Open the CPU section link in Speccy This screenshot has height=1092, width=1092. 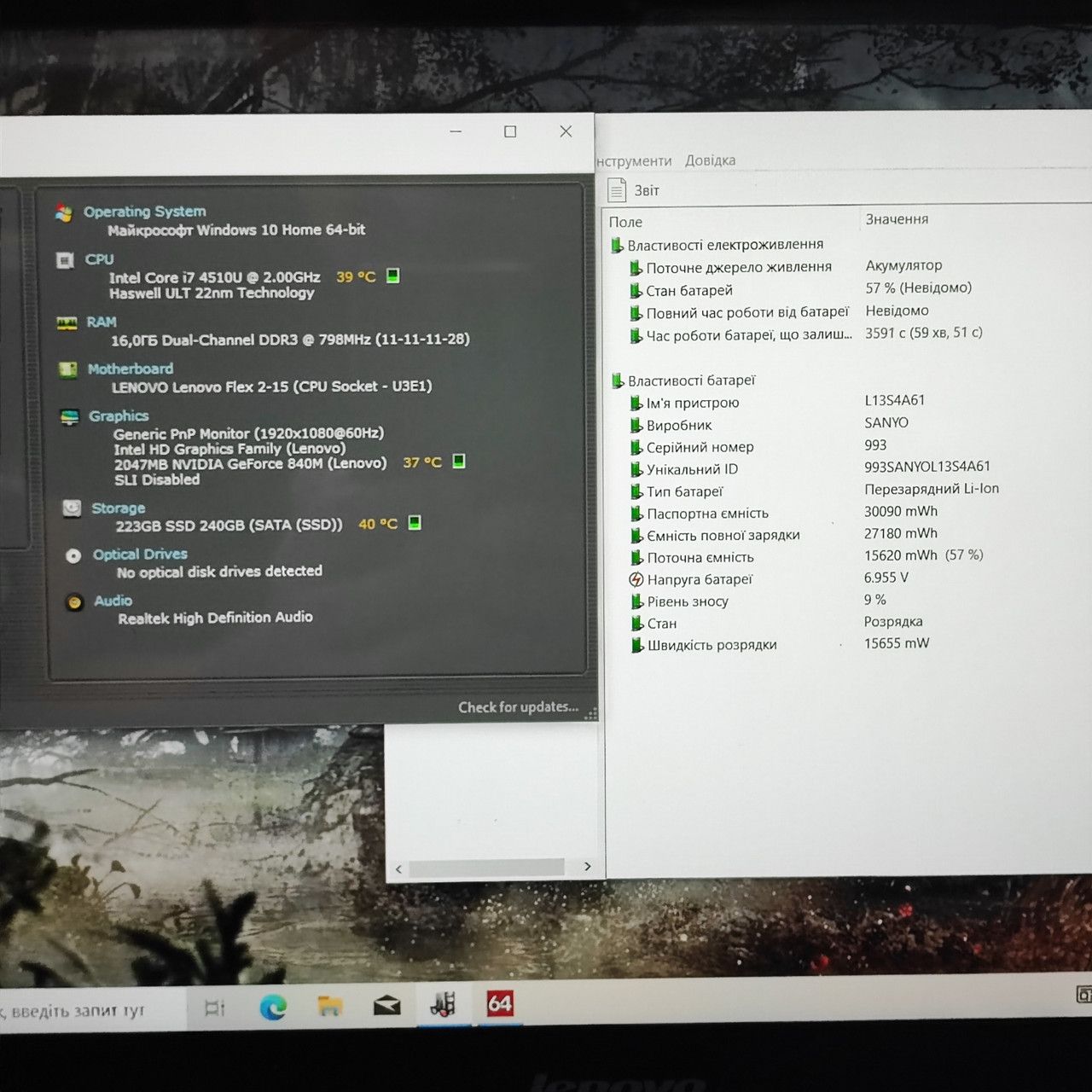pos(99,259)
